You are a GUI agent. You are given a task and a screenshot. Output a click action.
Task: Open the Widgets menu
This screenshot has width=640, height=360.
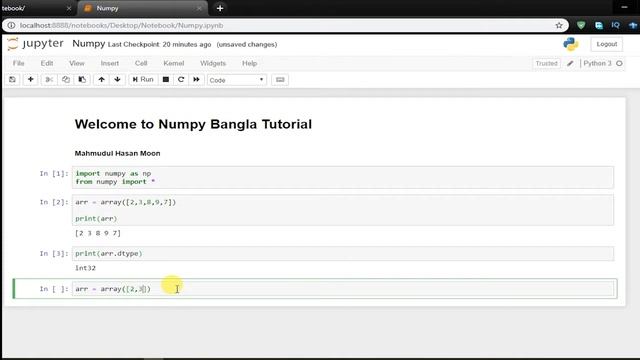tap(213, 63)
